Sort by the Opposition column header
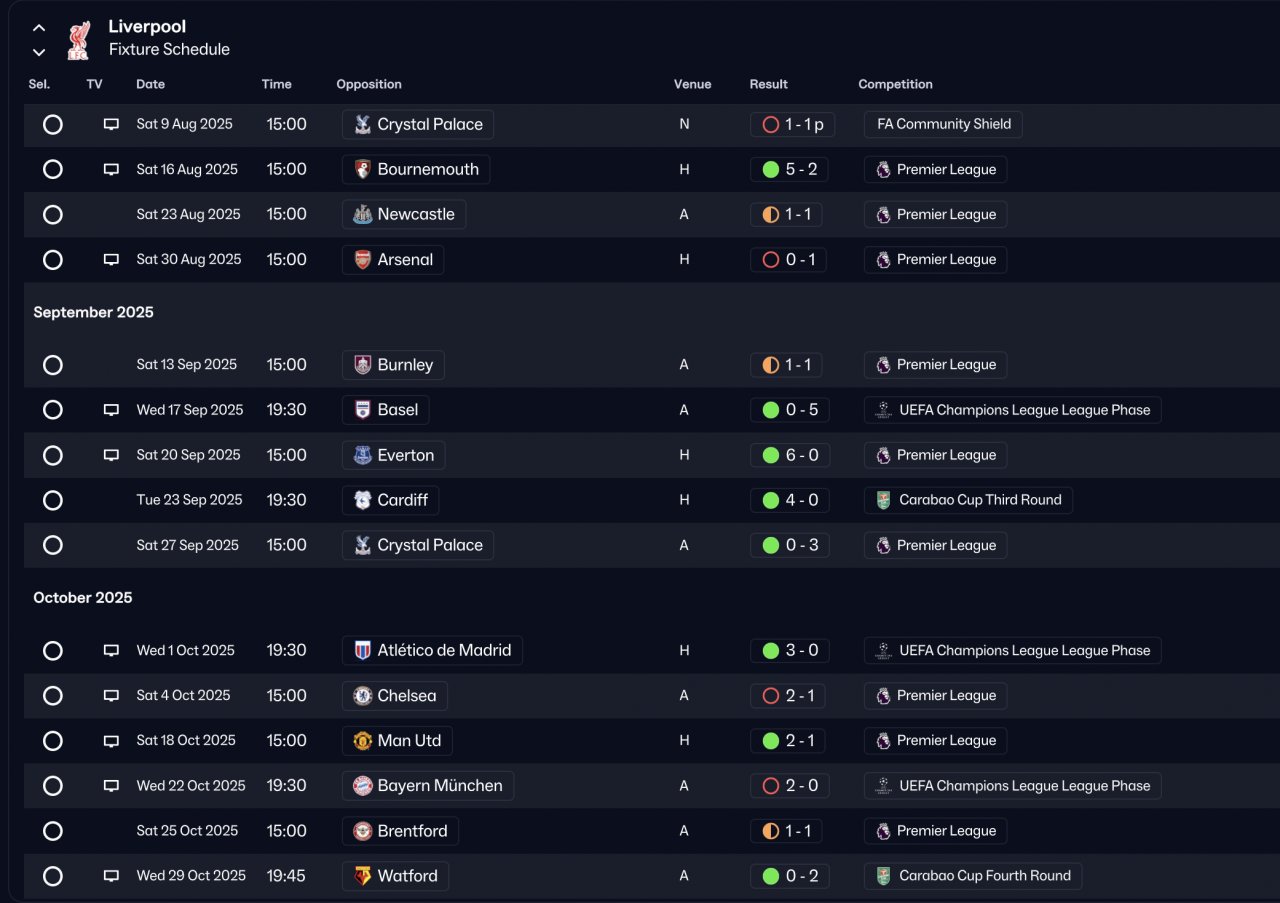The image size is (1280, 903). 369,85
